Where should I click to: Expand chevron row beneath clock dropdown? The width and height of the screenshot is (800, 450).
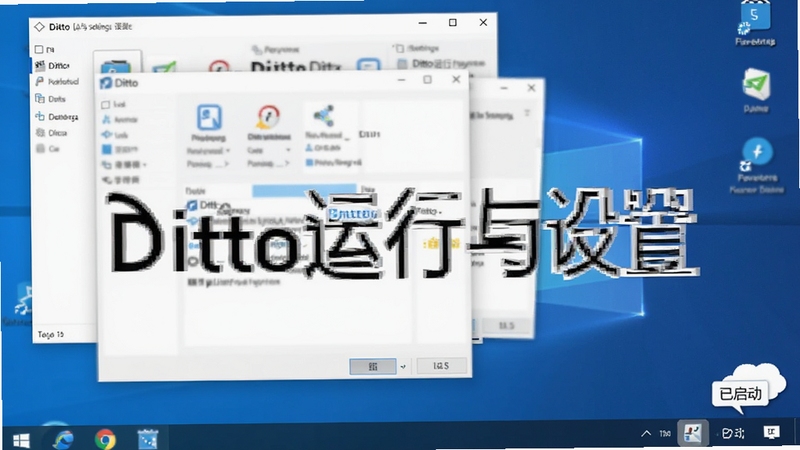point(268,163)
